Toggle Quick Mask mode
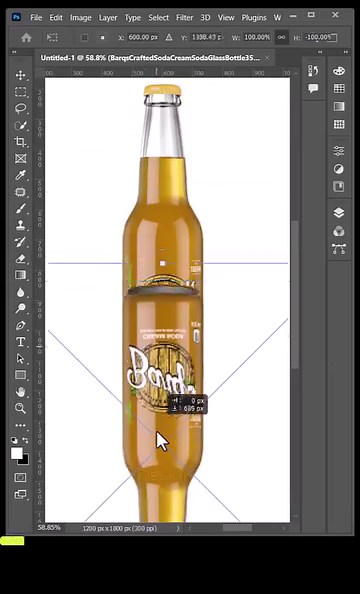Image resolution: width=360 pixels, height=594 pixels. [x=20, y=477]
